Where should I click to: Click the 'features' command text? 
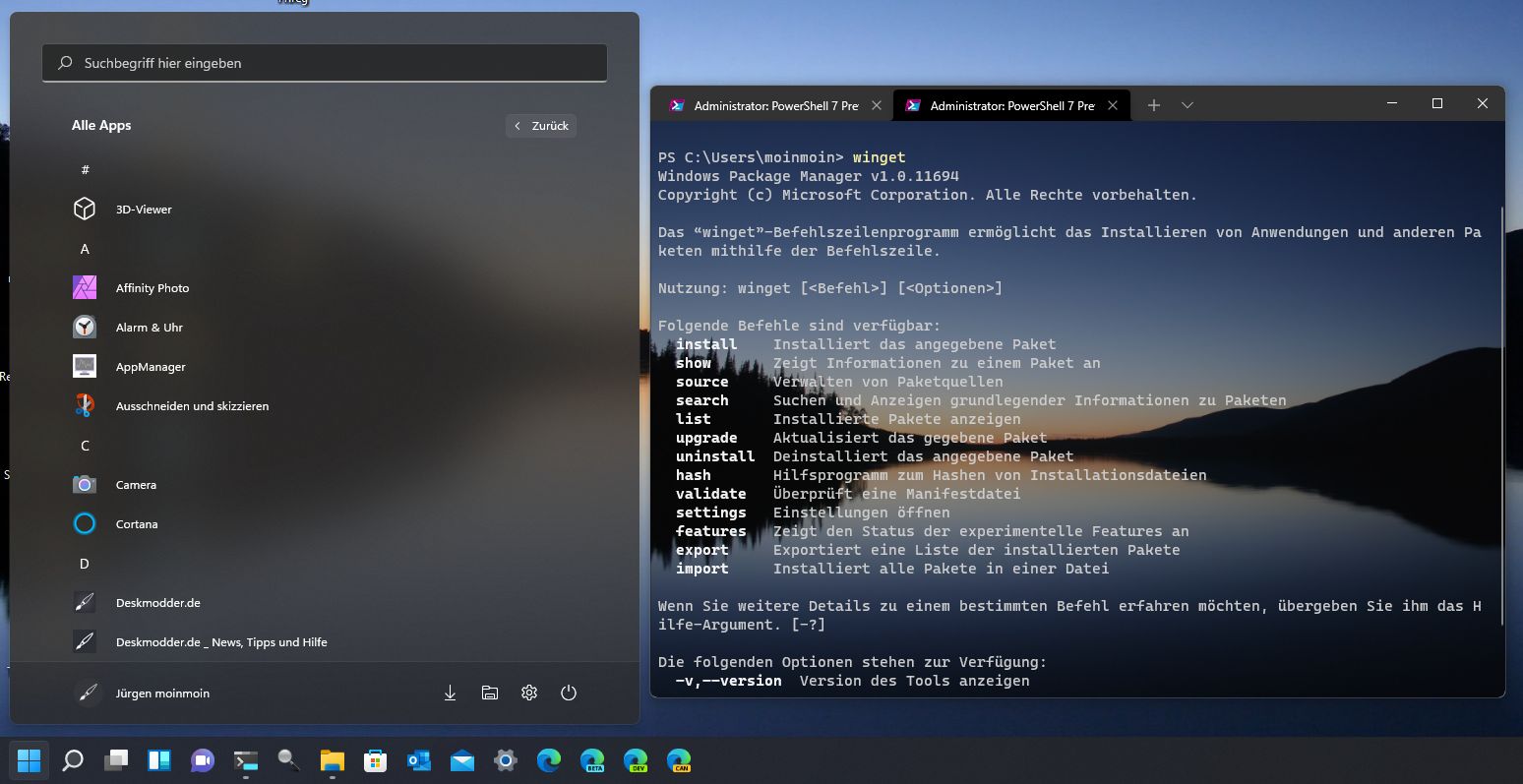click(x=710, y=531)
